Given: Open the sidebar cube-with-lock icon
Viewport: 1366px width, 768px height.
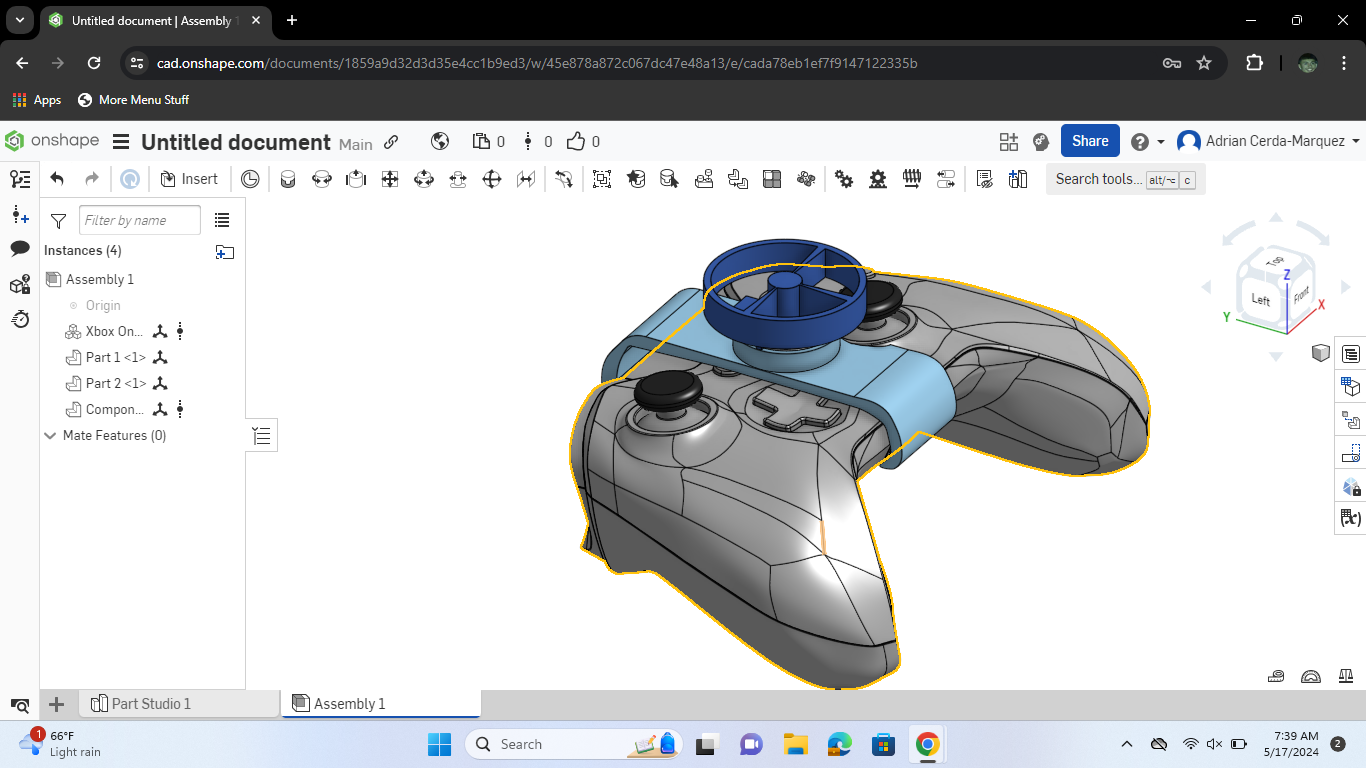Looking at the screenshot, I should pyautogui.click(x=20, y=285).
